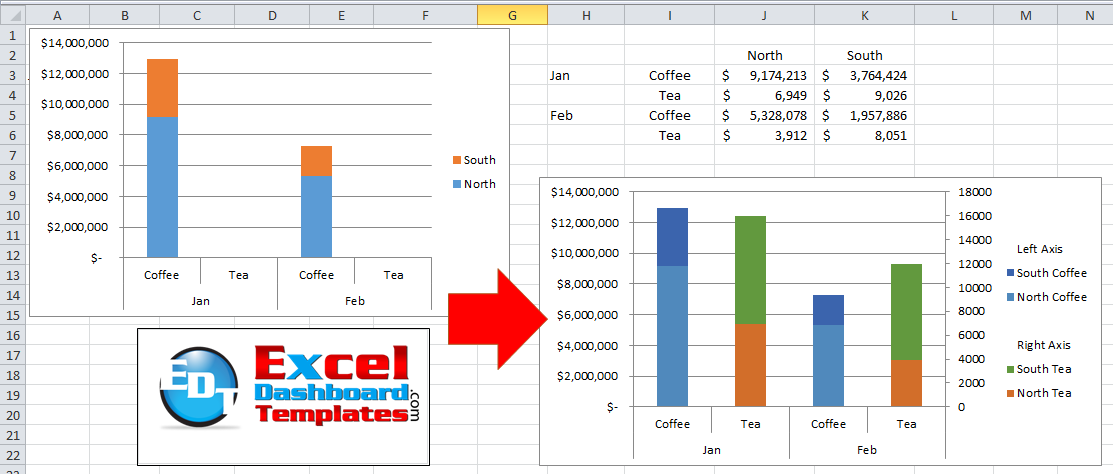
Task: Click the Left Axis legend title
Action: click(x=1039, y=249)
